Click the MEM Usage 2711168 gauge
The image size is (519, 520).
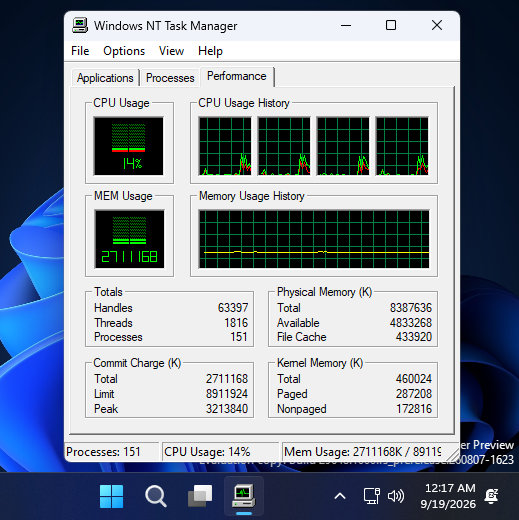pyautogui.click(x=129, y=239)
